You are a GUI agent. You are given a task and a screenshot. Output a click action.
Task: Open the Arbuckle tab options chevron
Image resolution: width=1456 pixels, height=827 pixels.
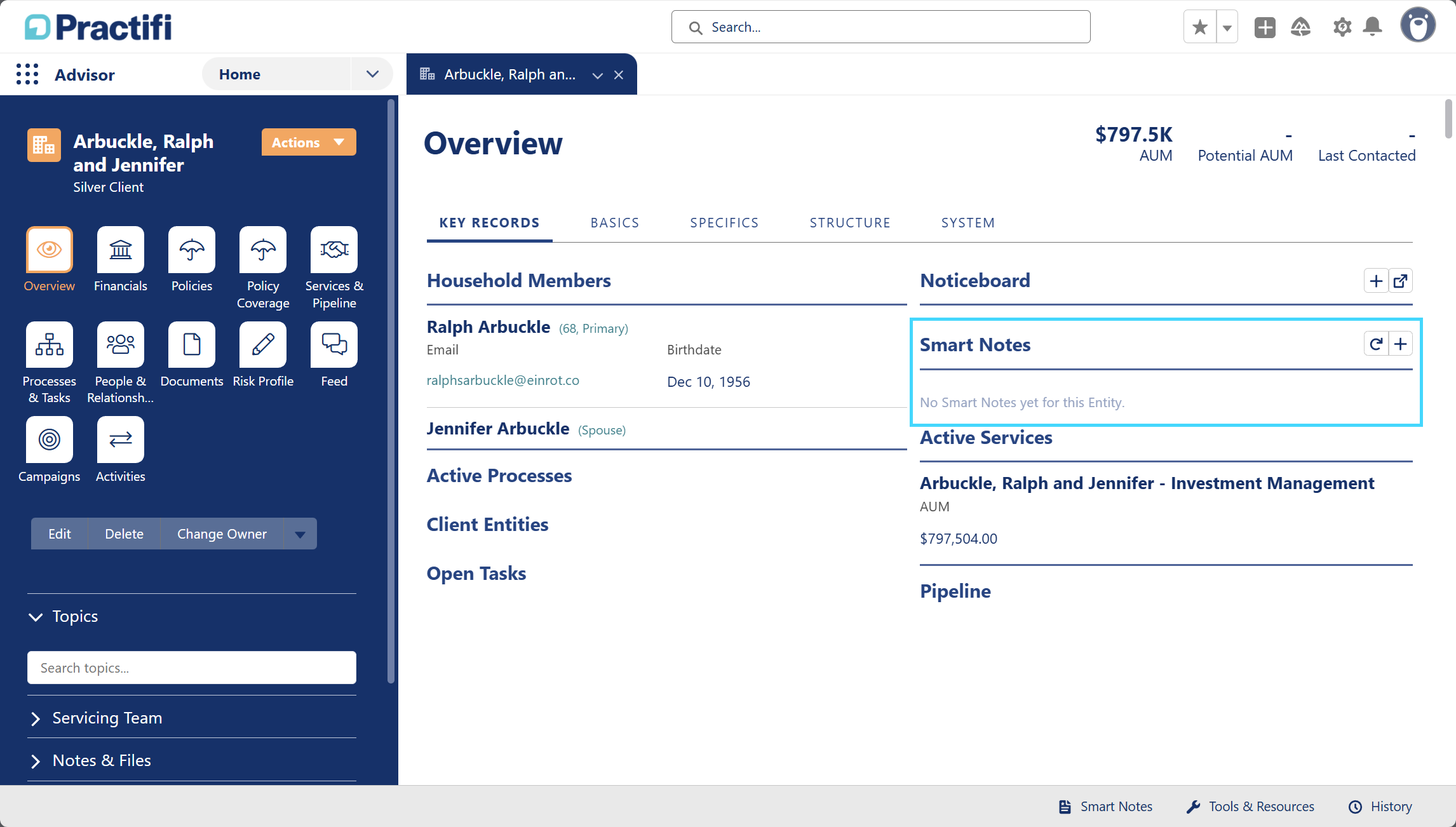[597, 75]
